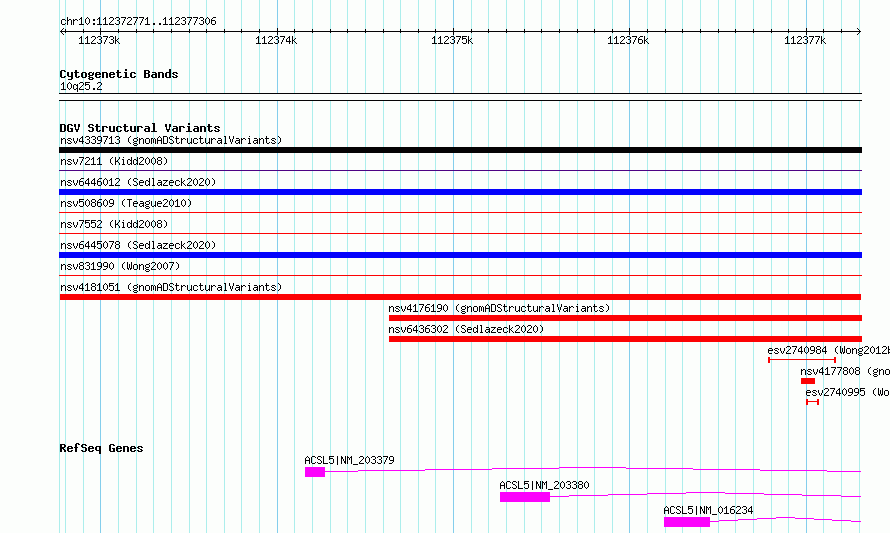The height and width of the screenshot is (533, 890).
Task: Open the ACSL5|NM_203380 gene label
Action: tap(544, 485)
